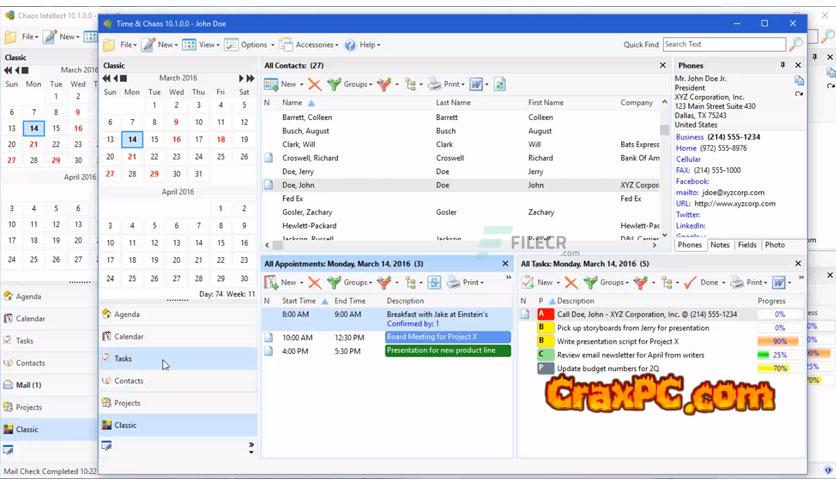This screenshot has width=836, height=484.
Task: Pin the Phones panel
Action: pos(783,65)
